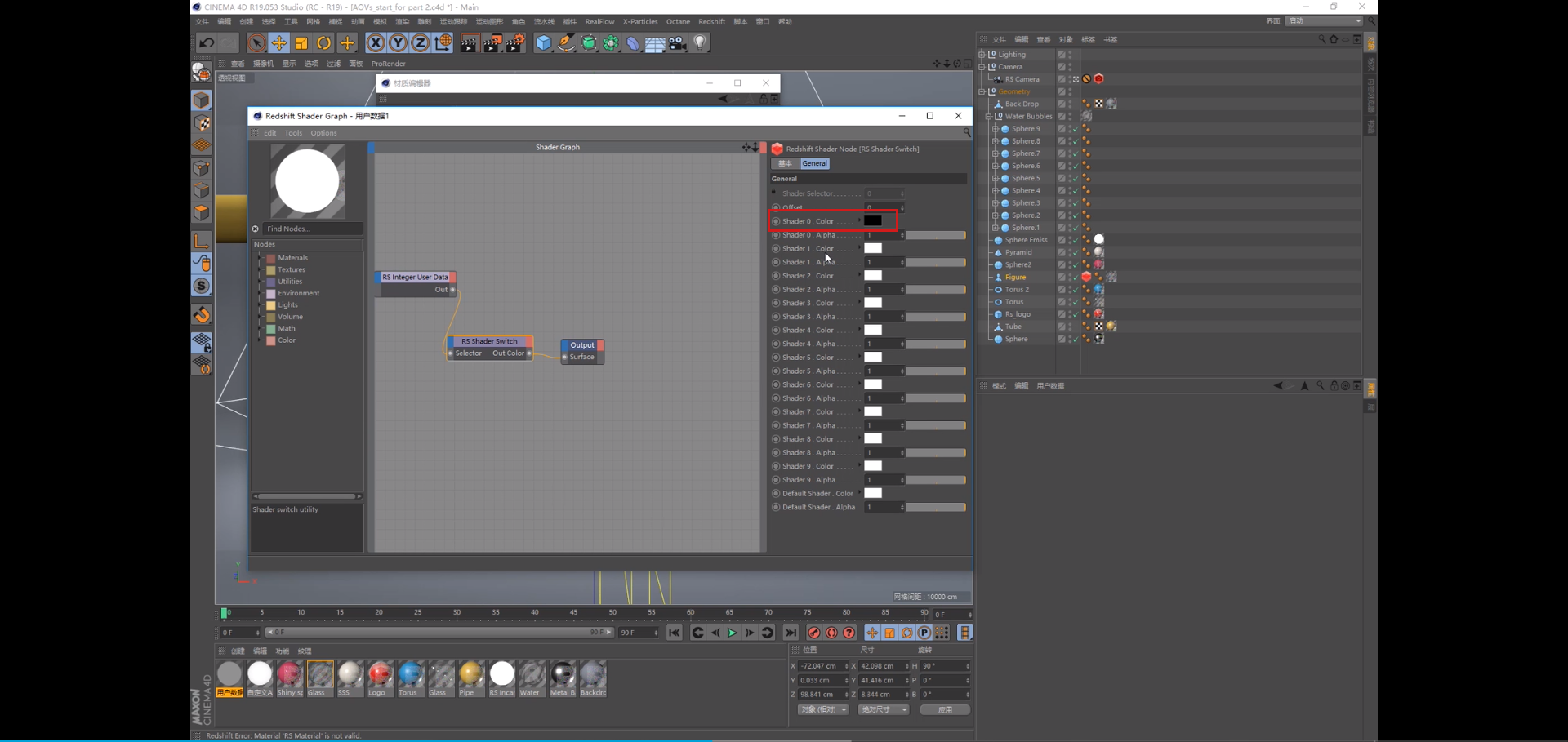This screenshot has height=742, width=1568.
Task: Click the Make Editable icon in left palette
Action: 202,73
